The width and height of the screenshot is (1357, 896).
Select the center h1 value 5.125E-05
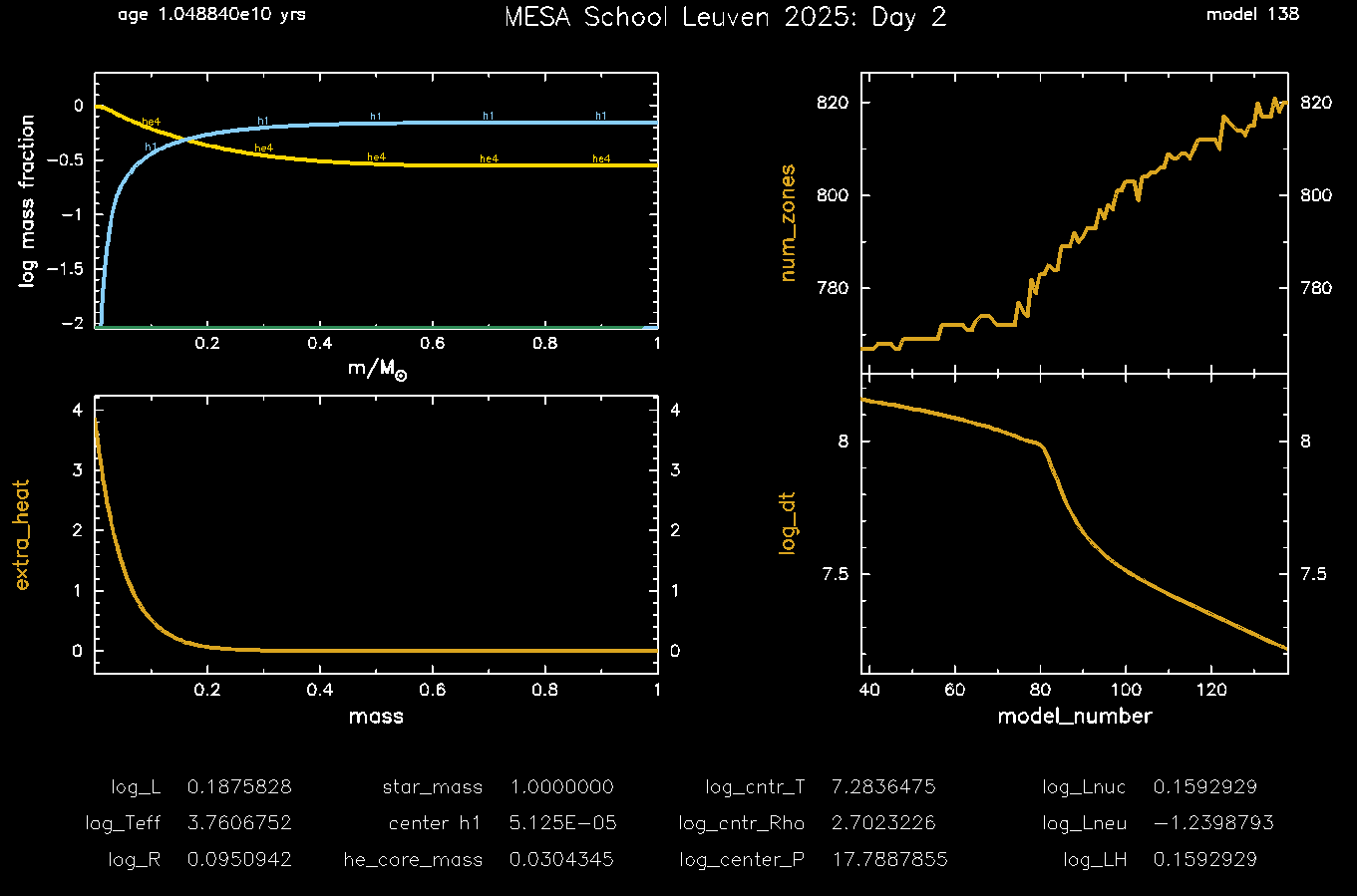[562, 823]
